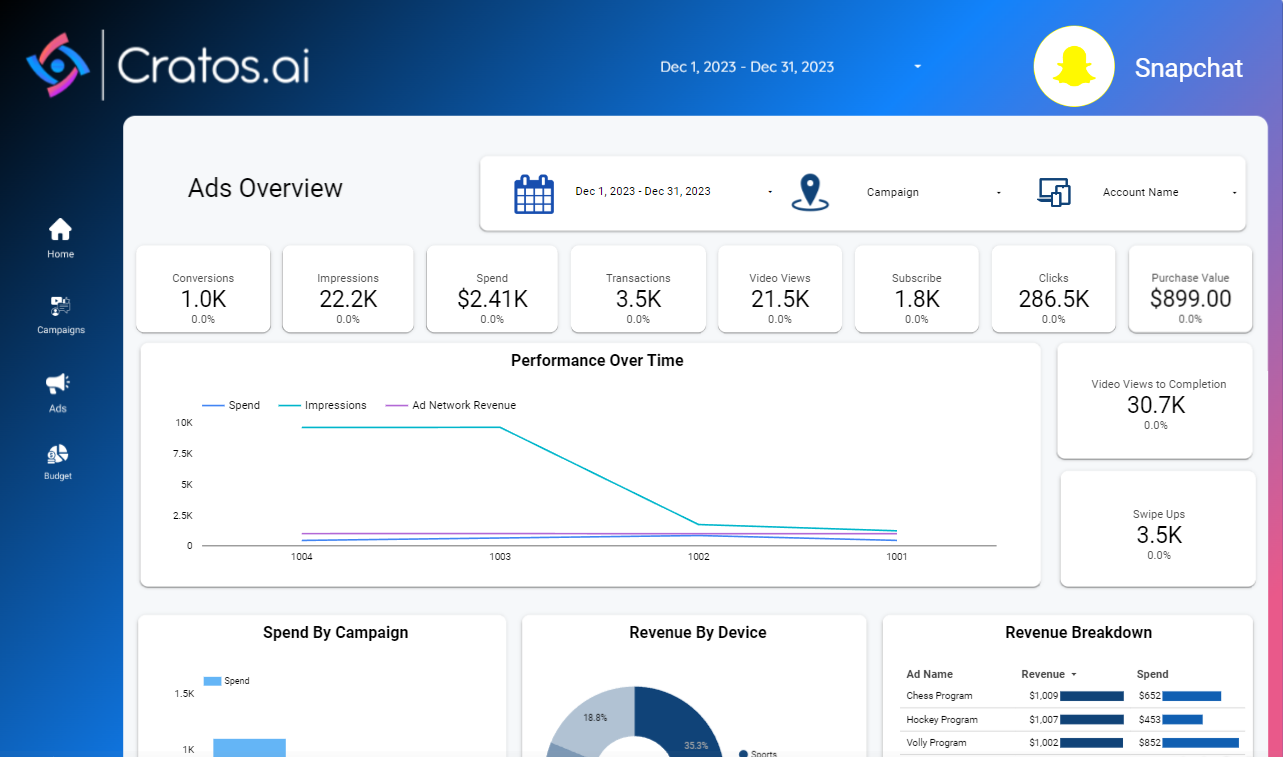Click the Transactions 3.5K scorecard

(638, 289)
